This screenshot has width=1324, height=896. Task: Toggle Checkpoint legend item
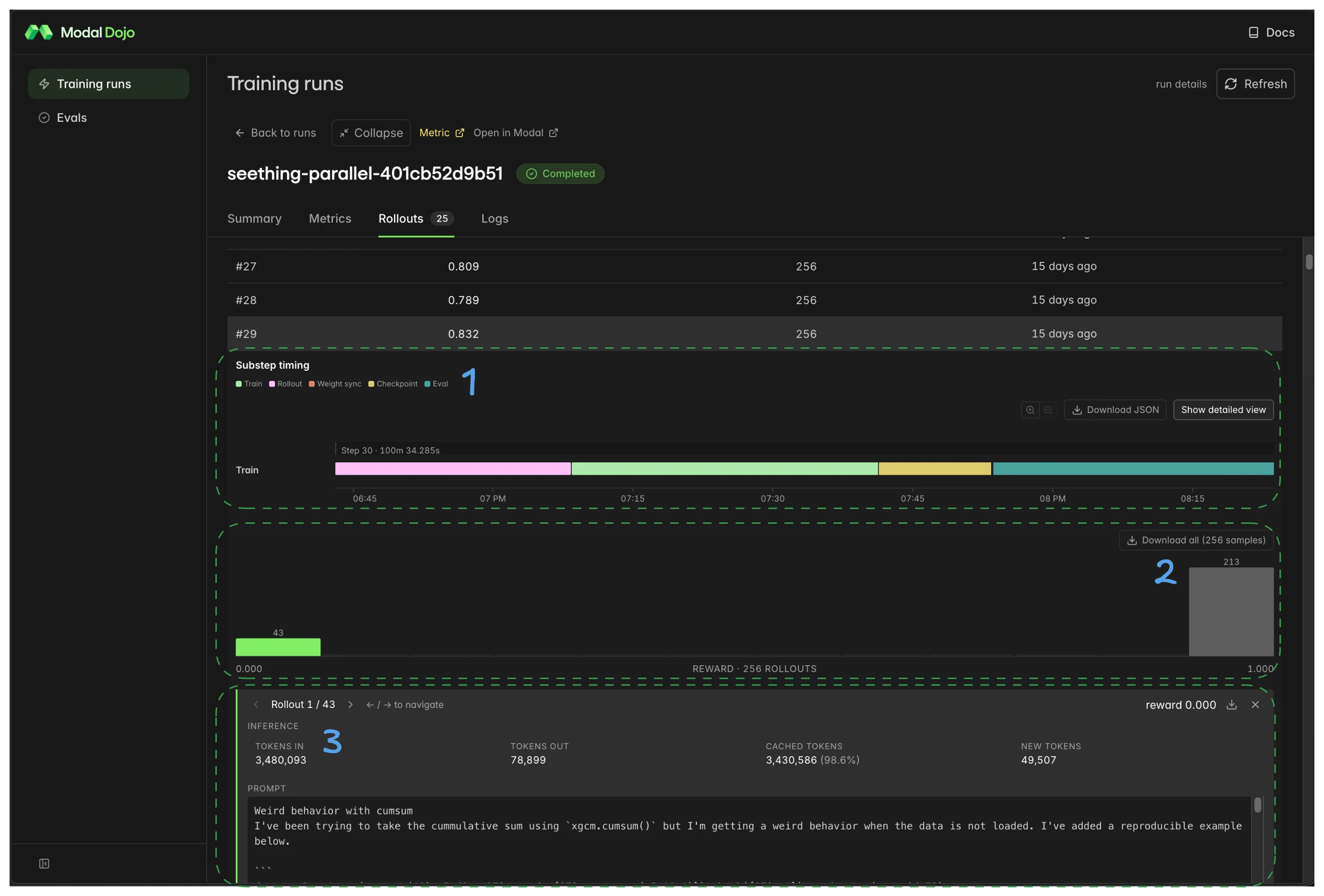click(393, 384)
